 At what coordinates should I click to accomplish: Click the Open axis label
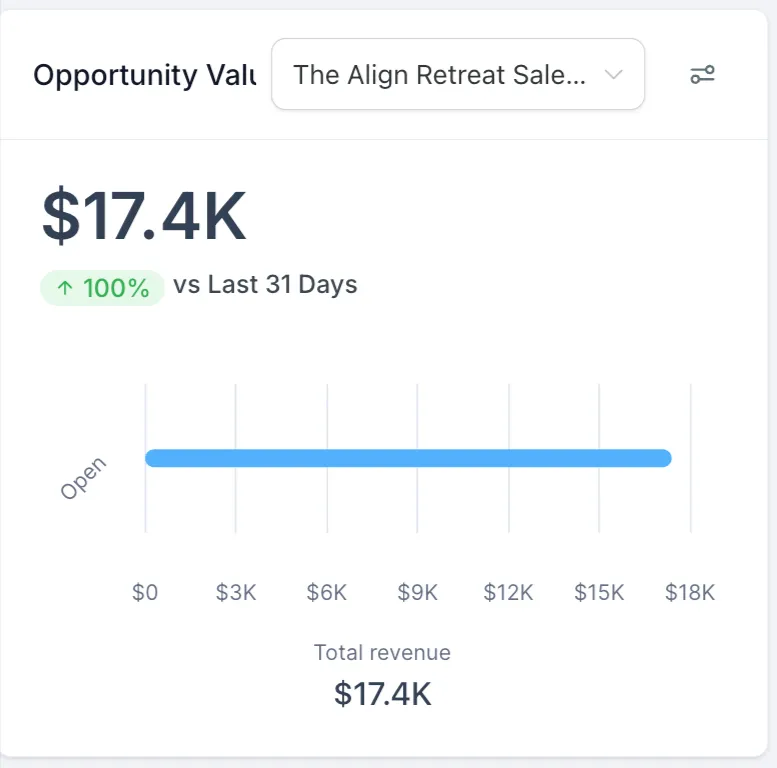pos(83,478)
